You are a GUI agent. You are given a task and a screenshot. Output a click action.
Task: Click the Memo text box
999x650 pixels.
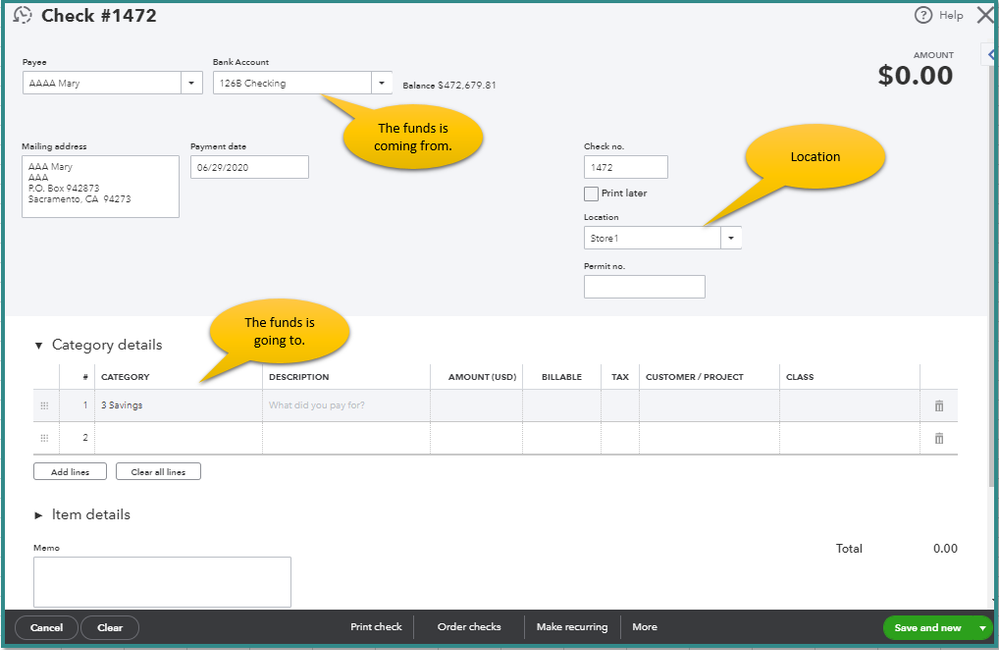(x=162, y=582)
